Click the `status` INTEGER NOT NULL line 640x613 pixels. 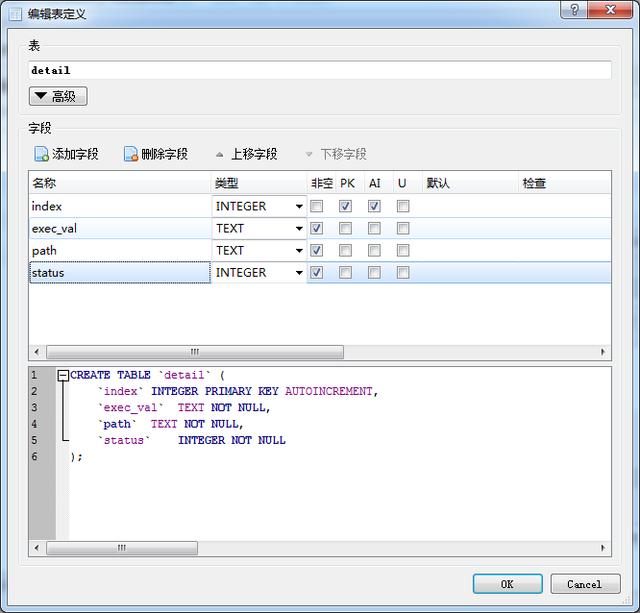tap(192, 440)
